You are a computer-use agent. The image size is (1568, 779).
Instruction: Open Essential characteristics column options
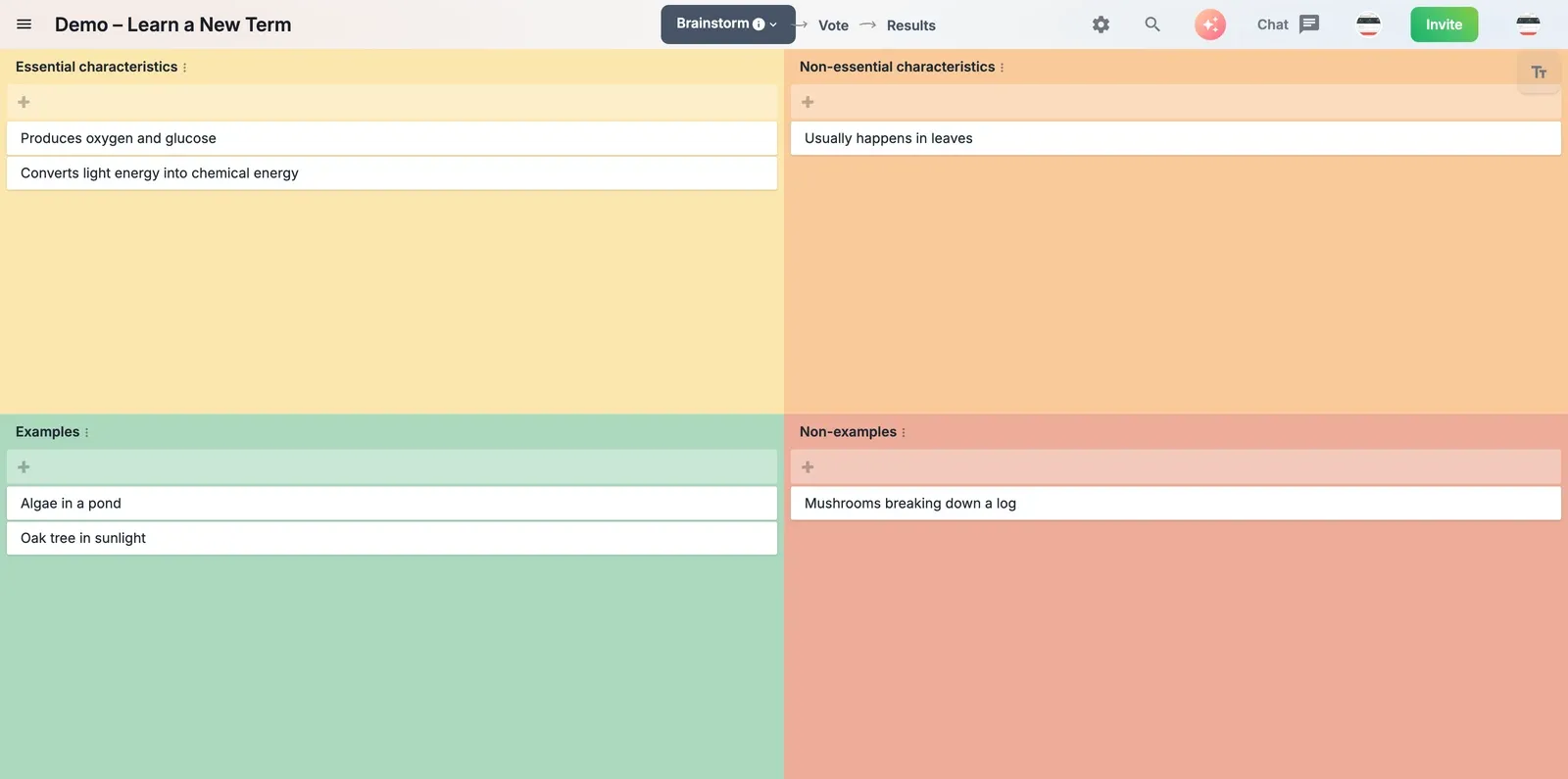point(184,68)
